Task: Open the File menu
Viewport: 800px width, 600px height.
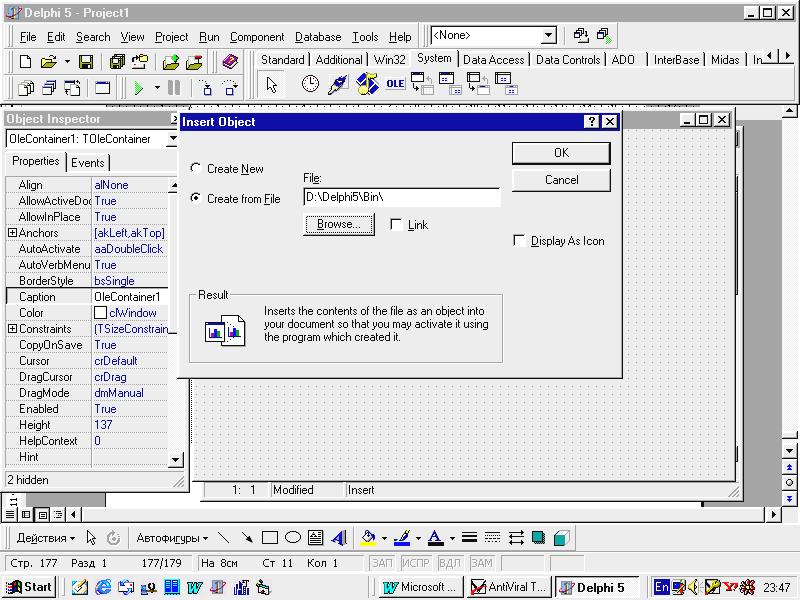Action: click(x=28, y=37)
